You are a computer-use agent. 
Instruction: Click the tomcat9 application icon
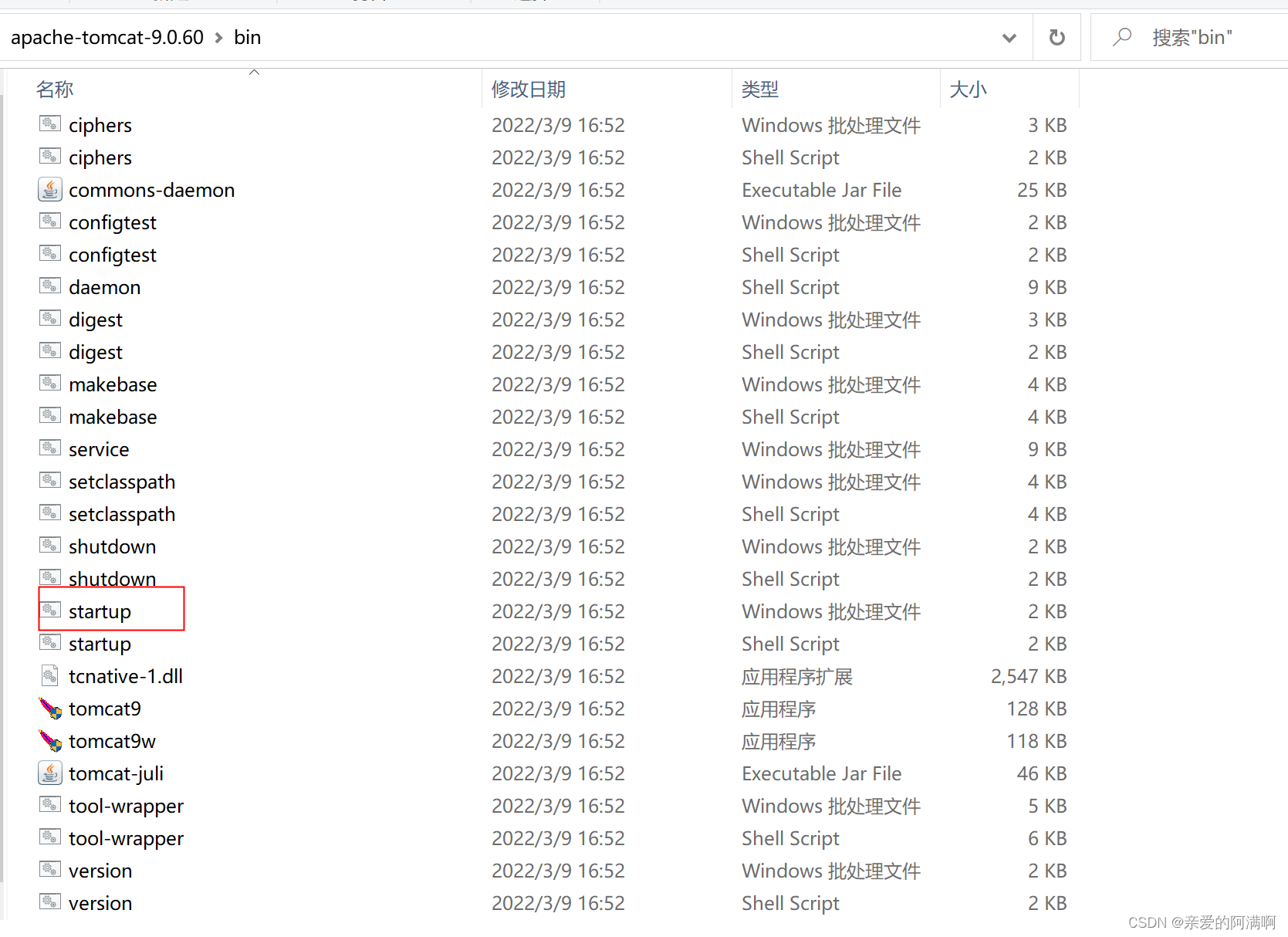coord(50,708)
